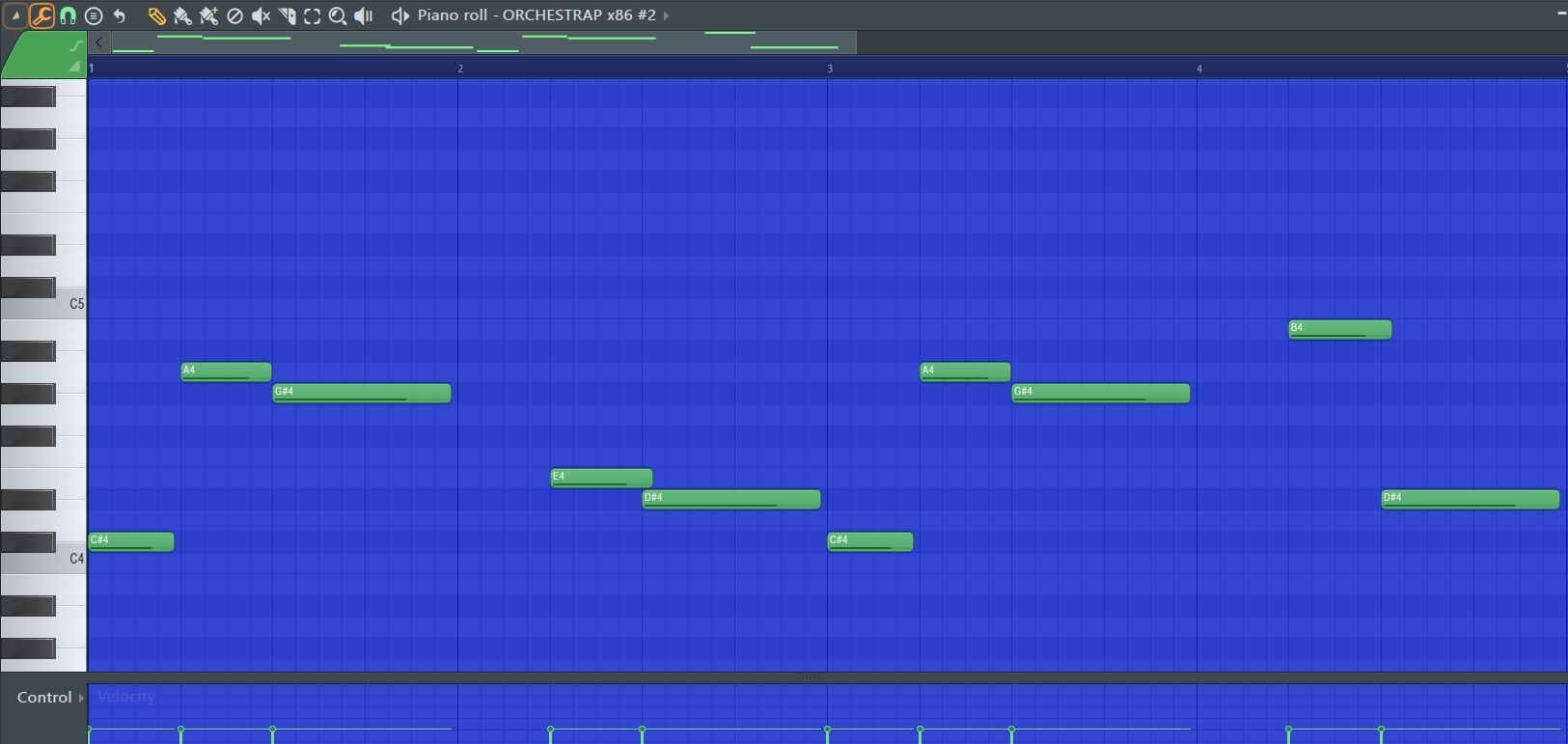This screenshot has height=744, width=1568.
Task: Click the note overview scrollbar
Action: (482, 42)
